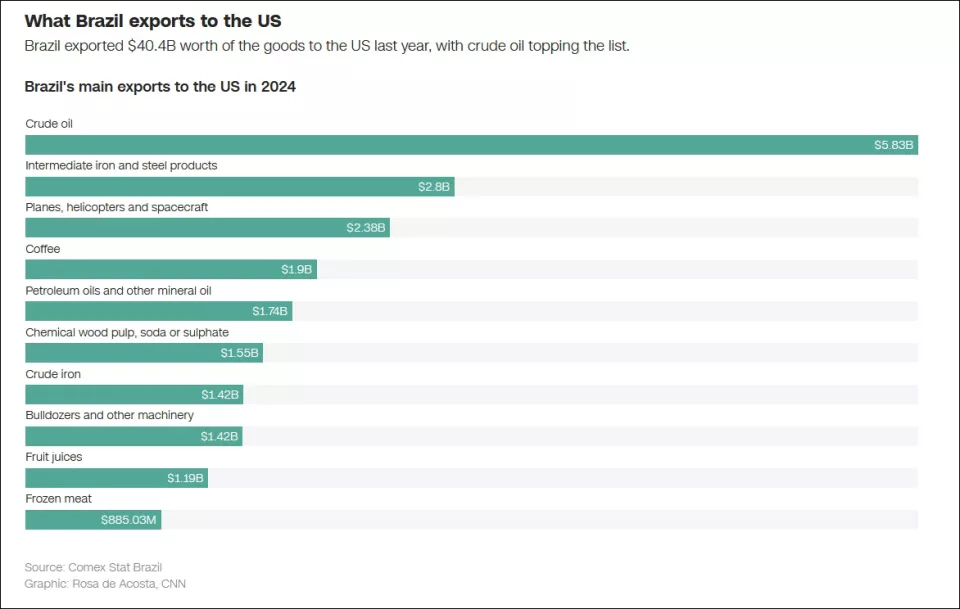
Task: Click the subtitle mentioning $40.4B in goods
Action: (x=327, y=46)
